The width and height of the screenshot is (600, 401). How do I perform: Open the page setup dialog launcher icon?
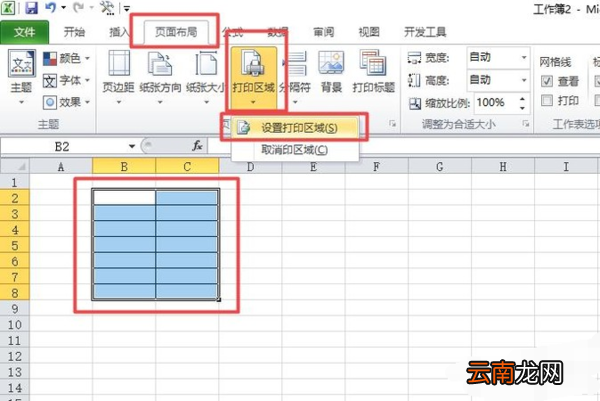tap(392, 123)
